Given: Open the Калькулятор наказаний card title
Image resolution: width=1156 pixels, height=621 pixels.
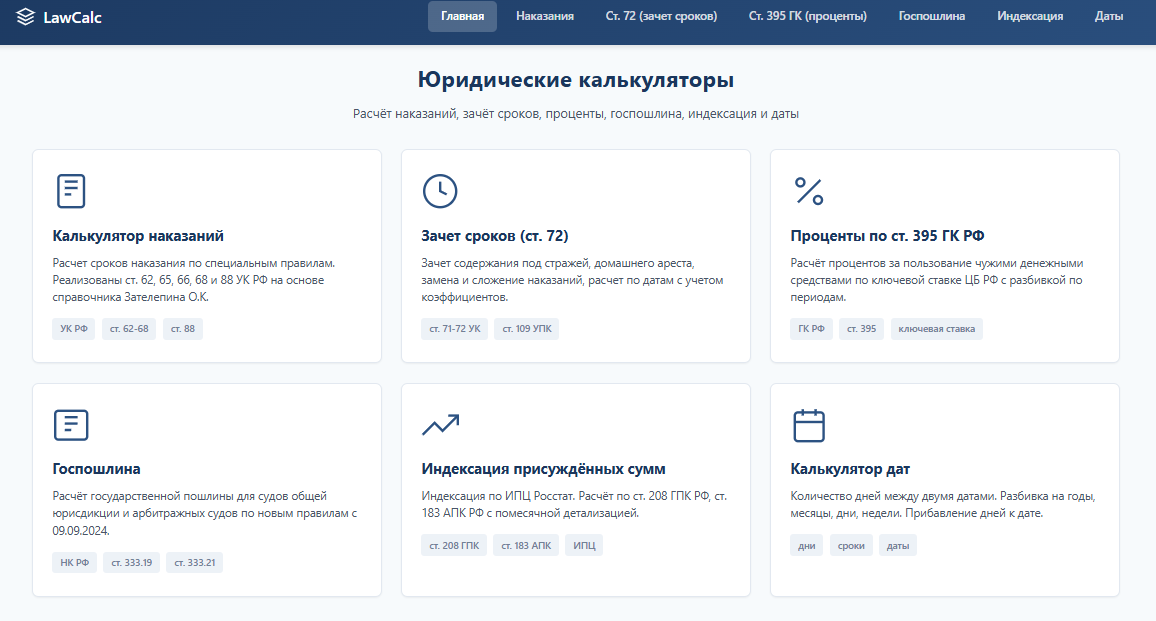Looking at the screenshot, I should pyautogui.click(x=138, y=236).
